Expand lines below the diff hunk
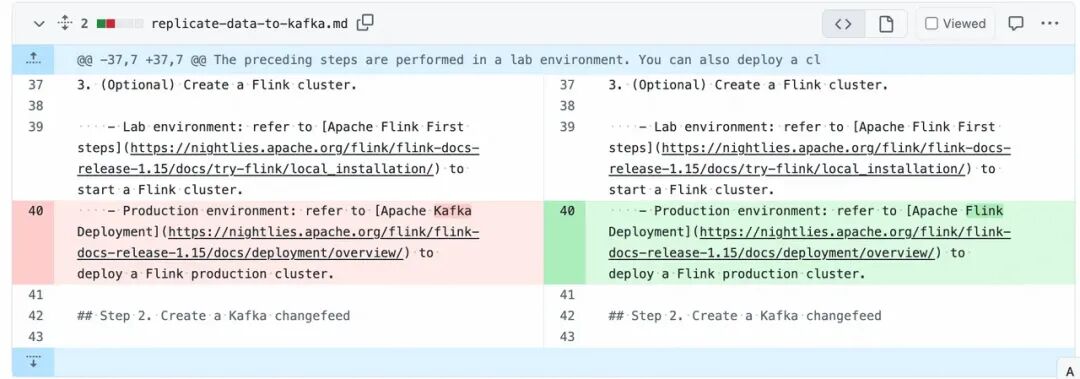 tap(33, 361)
